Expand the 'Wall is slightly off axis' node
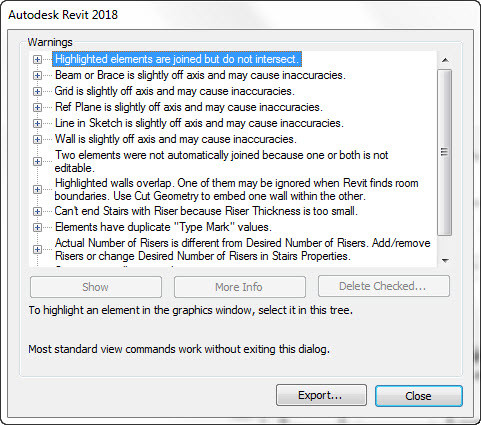The height and width of the screenshot is (425, 481). 37,139
